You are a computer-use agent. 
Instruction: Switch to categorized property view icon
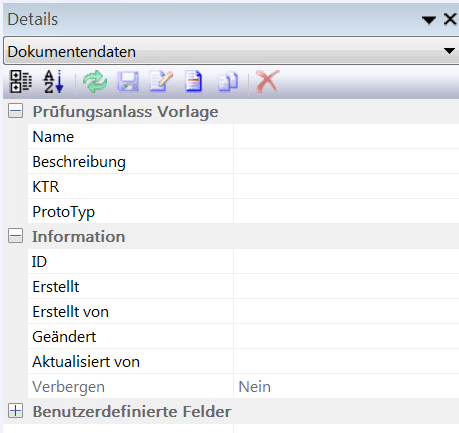(x=21, y=81)
